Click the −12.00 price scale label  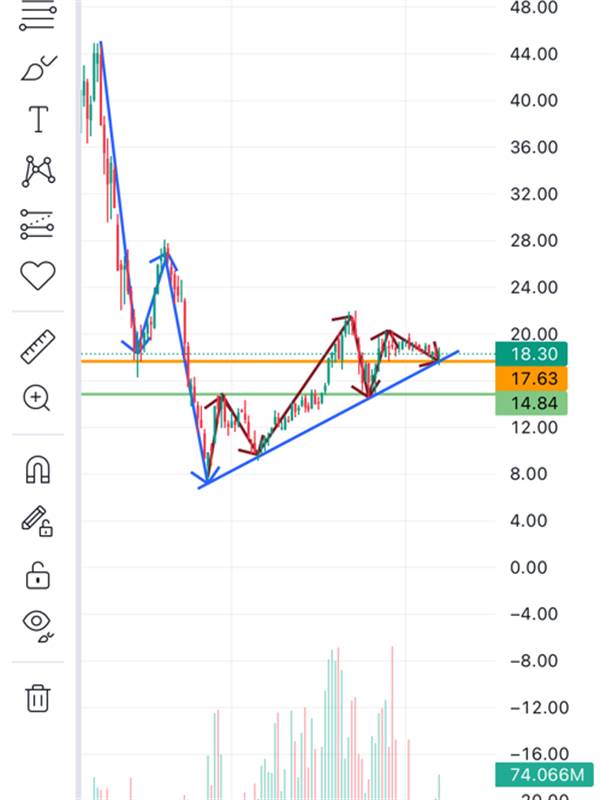(539, 708)
